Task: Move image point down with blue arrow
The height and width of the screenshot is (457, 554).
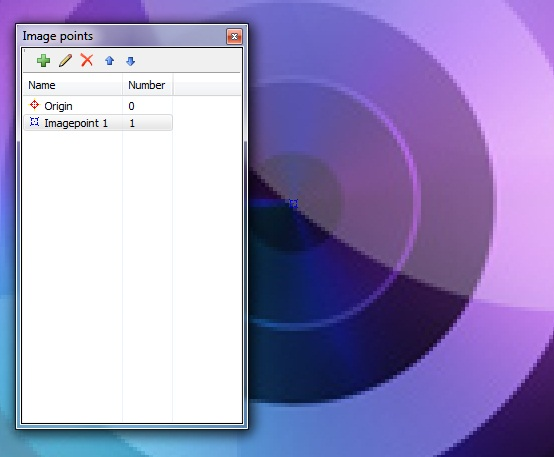Action: (130, 61)
